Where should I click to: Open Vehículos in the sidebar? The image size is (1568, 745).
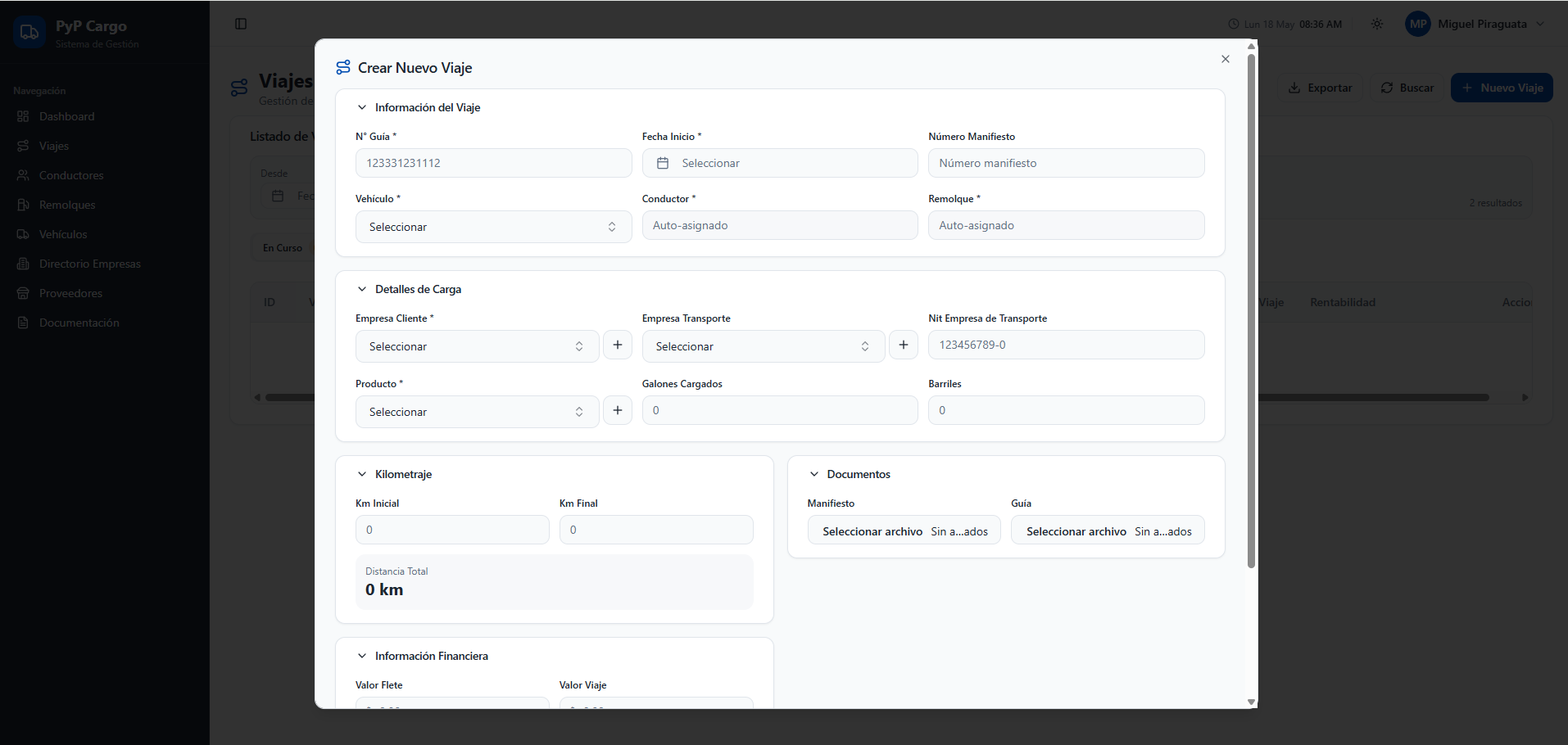105,234
